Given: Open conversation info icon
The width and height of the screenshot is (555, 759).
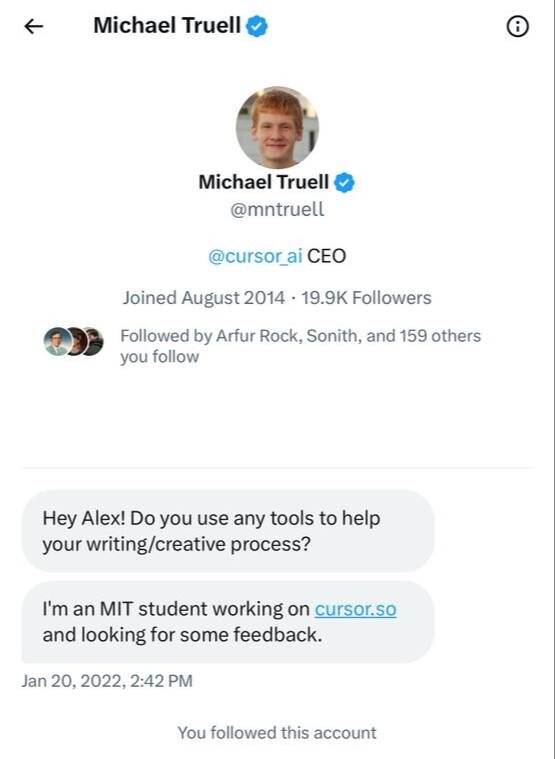Looking at the screenshot, I should [x=517, y=26].
